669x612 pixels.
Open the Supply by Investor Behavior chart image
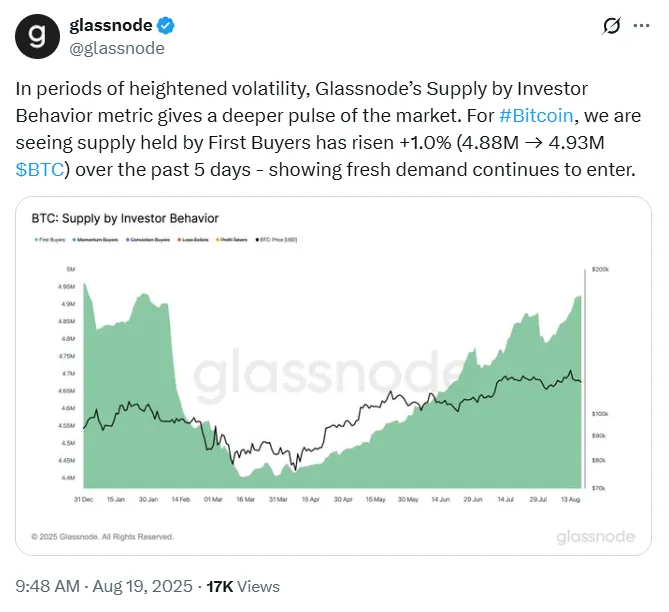(333, 376)
